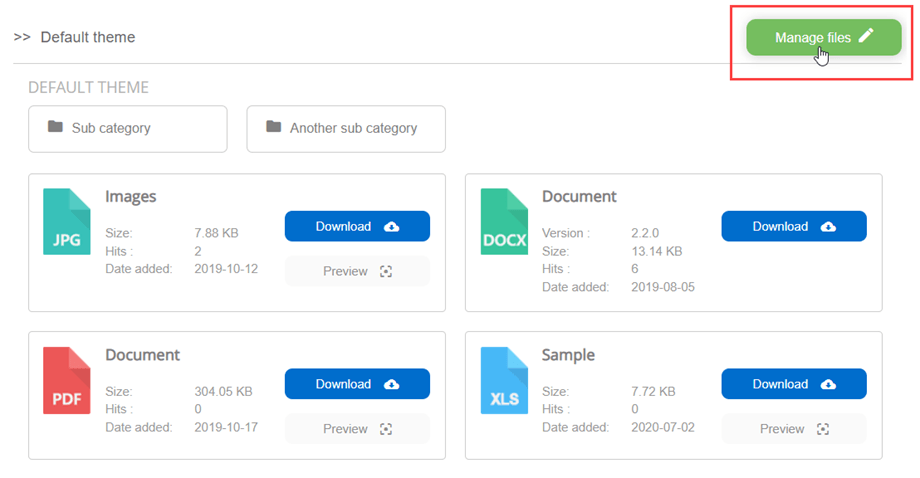Screen dimensions: 920x478
Task: Click preview icon for the PDF Document
Action: point(386,429)
